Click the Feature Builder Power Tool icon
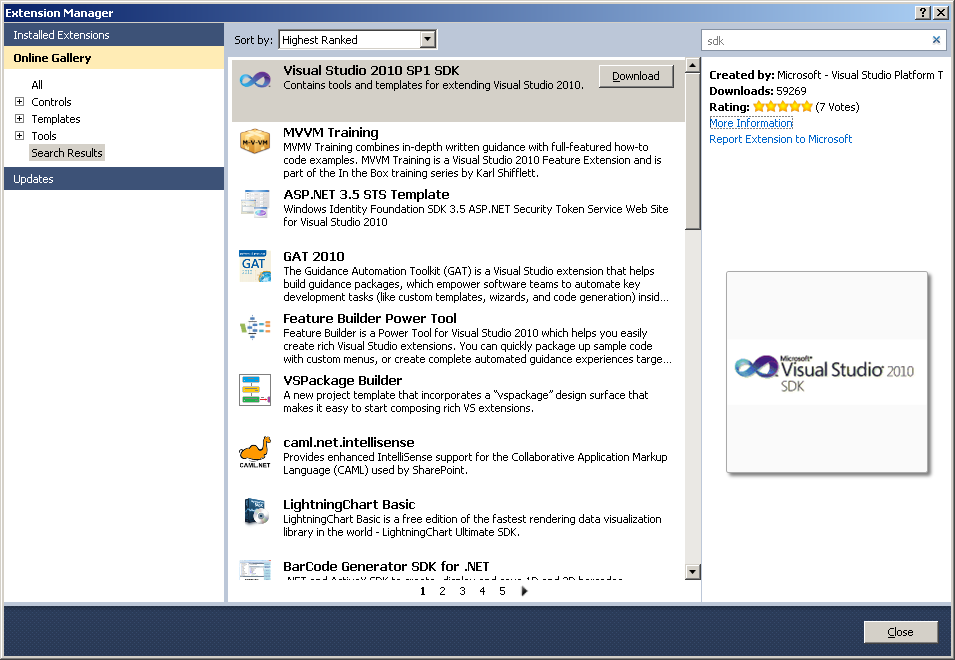The width and height of the screenshot is (955, 660). pyautogui.click(x=255, y=328)
